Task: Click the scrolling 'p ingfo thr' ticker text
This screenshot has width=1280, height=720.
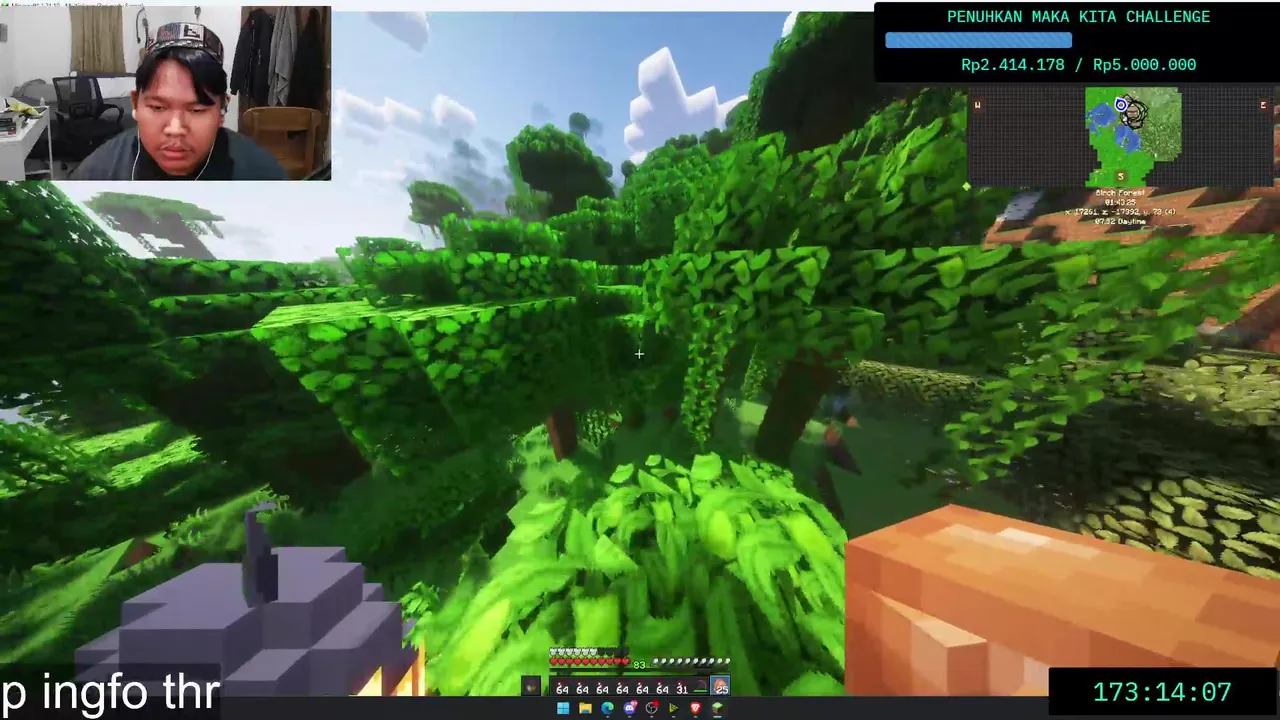Action: 109,693
